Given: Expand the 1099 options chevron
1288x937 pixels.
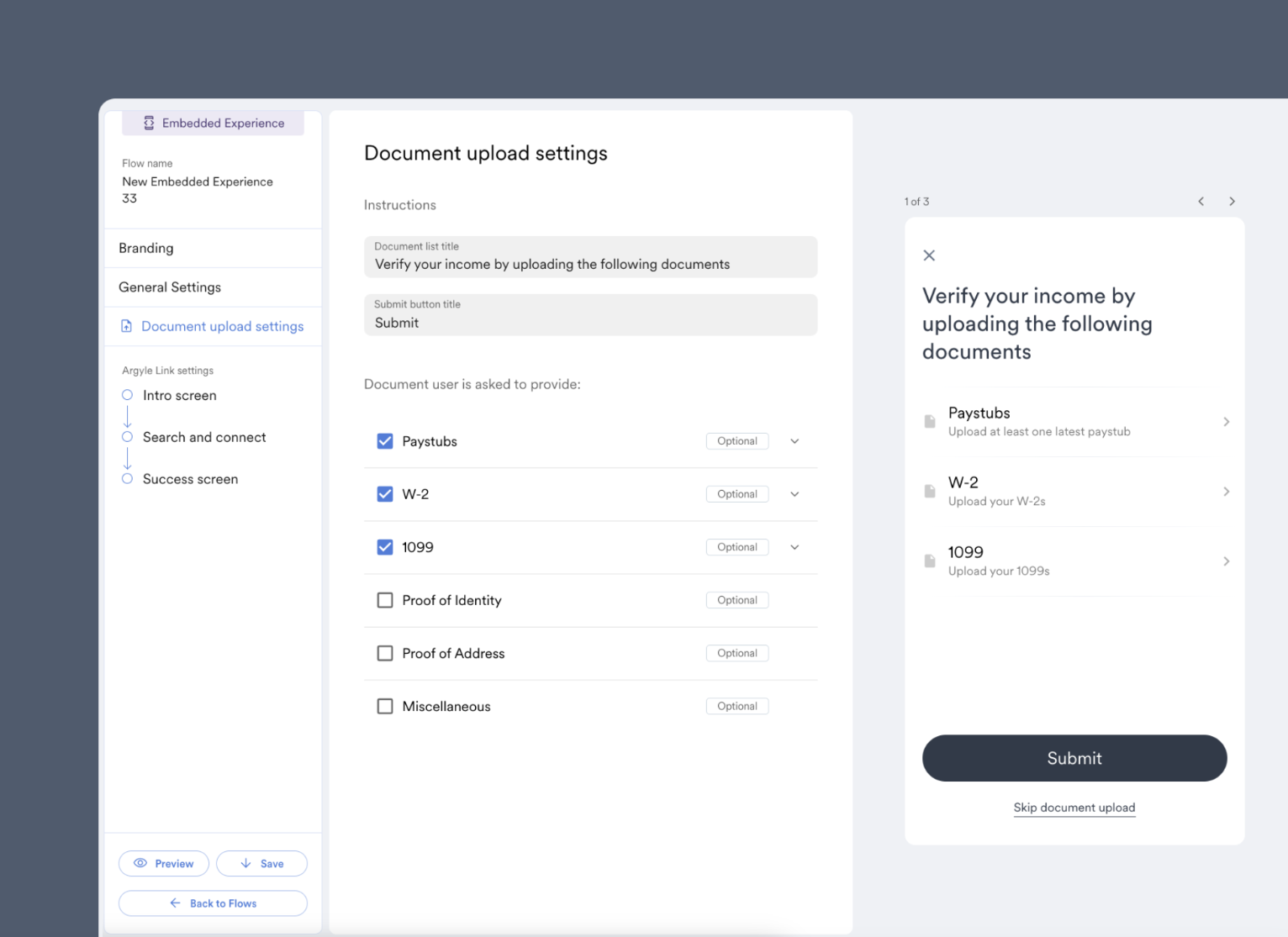Looking at the screenshot, I should click(x=794, y=547).
